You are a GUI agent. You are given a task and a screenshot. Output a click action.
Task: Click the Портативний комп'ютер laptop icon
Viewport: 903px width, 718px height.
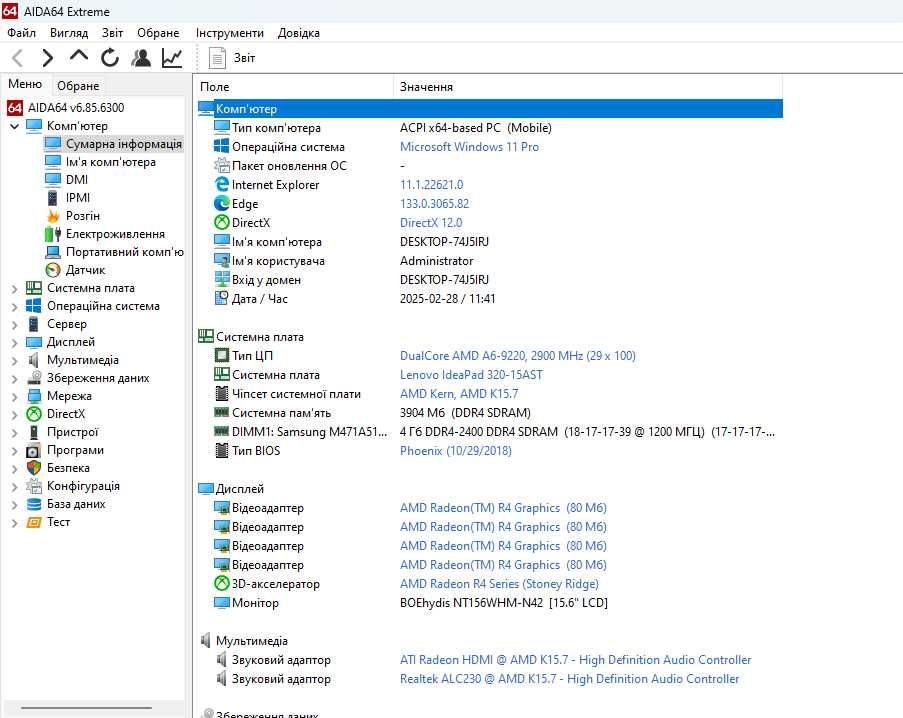[52, 252]
